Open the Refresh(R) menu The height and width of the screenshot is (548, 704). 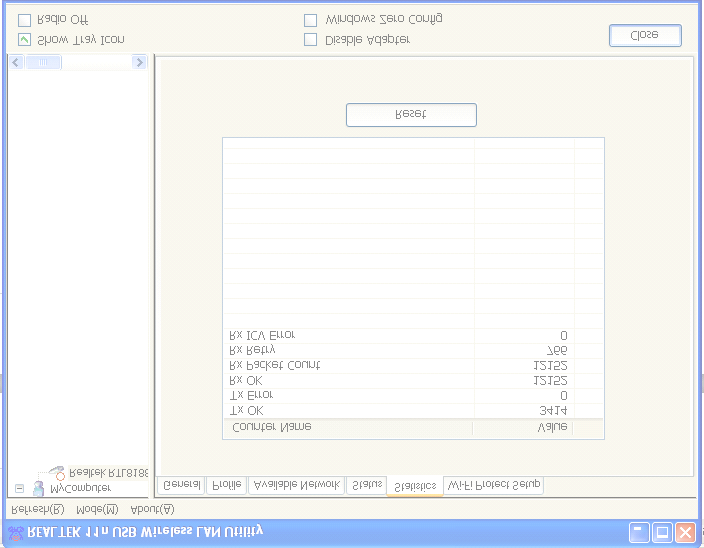(38, 509)
